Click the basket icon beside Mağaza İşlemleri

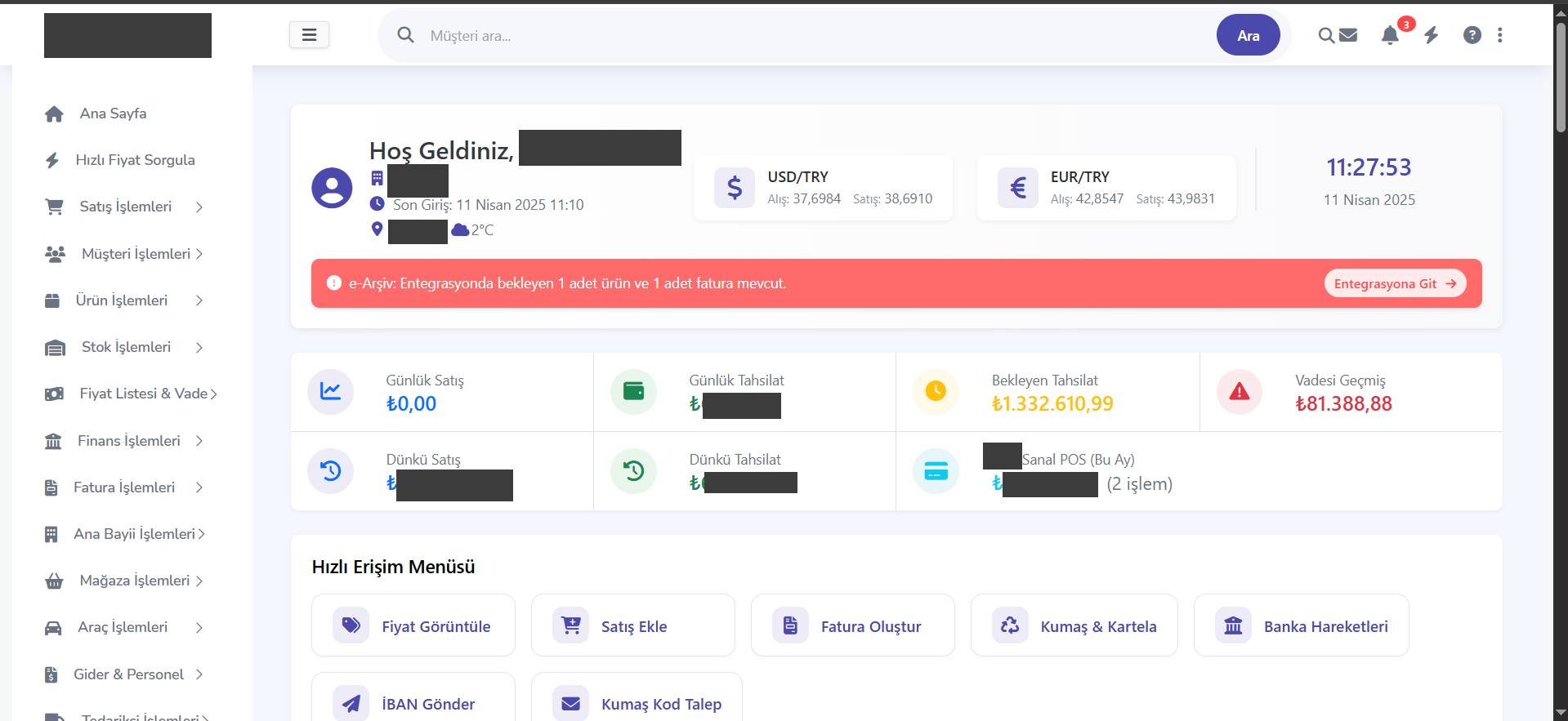pyautogui.click(x=54, y=581)
